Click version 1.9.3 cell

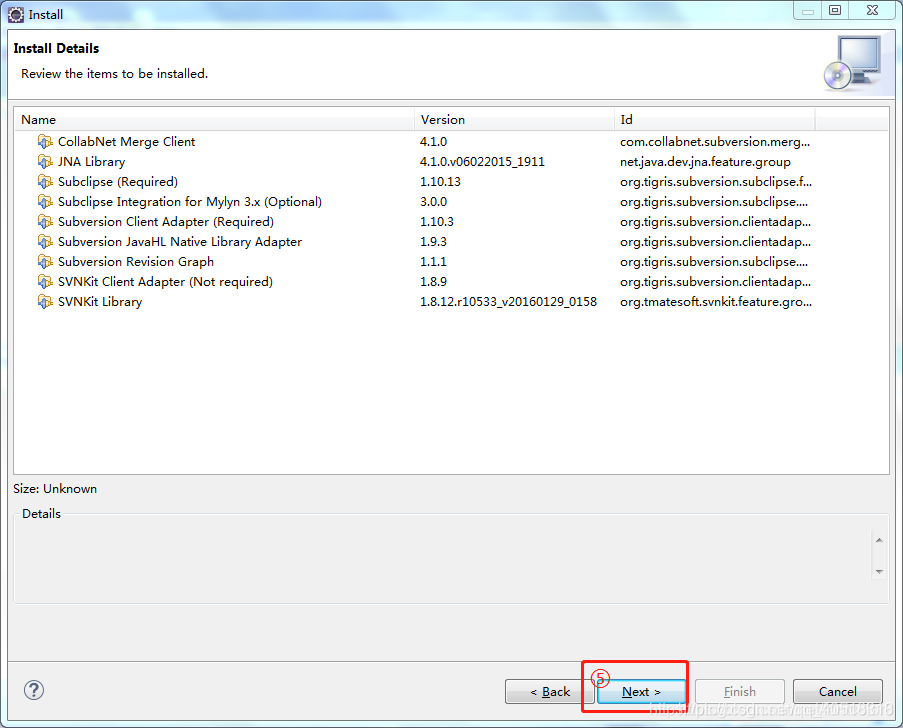(x=433, y=242)
